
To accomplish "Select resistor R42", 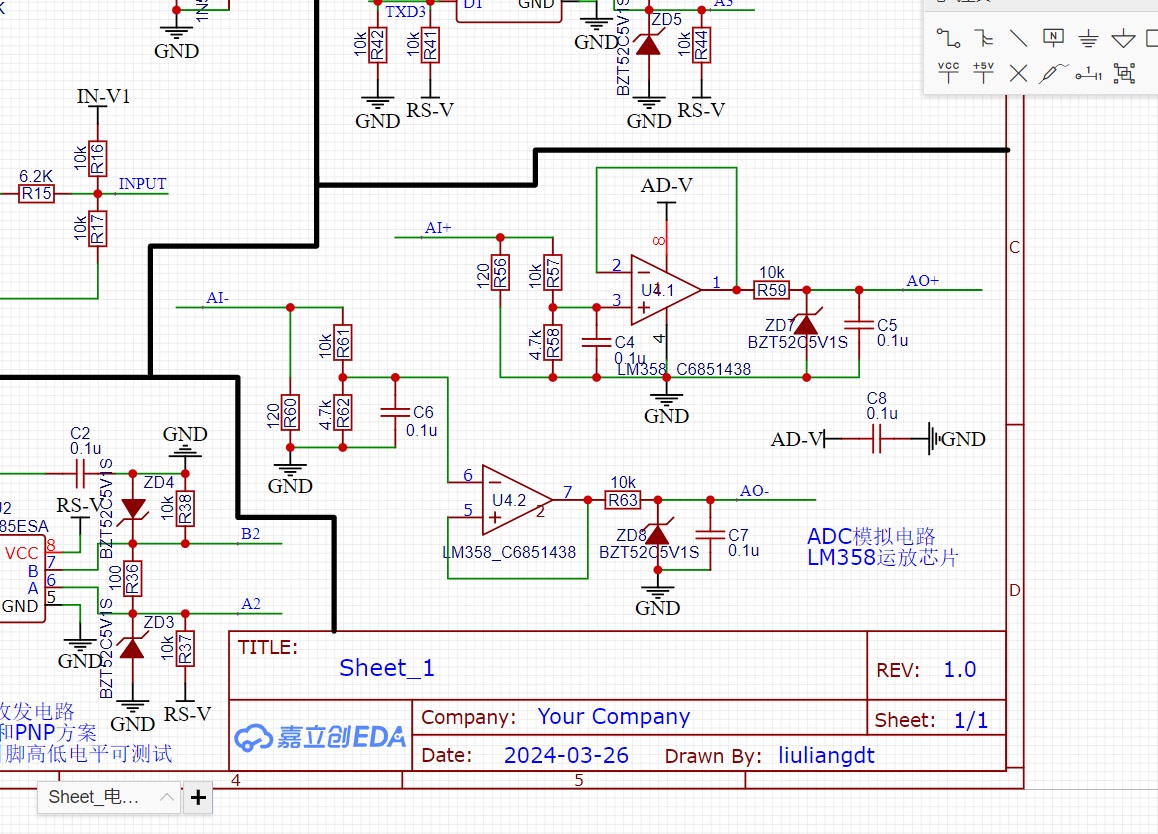I will point(377,45).
